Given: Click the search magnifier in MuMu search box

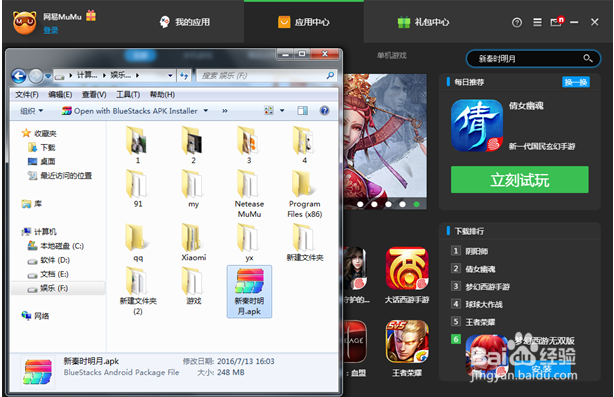Looking at the screenshot, I should coord(587,58).
